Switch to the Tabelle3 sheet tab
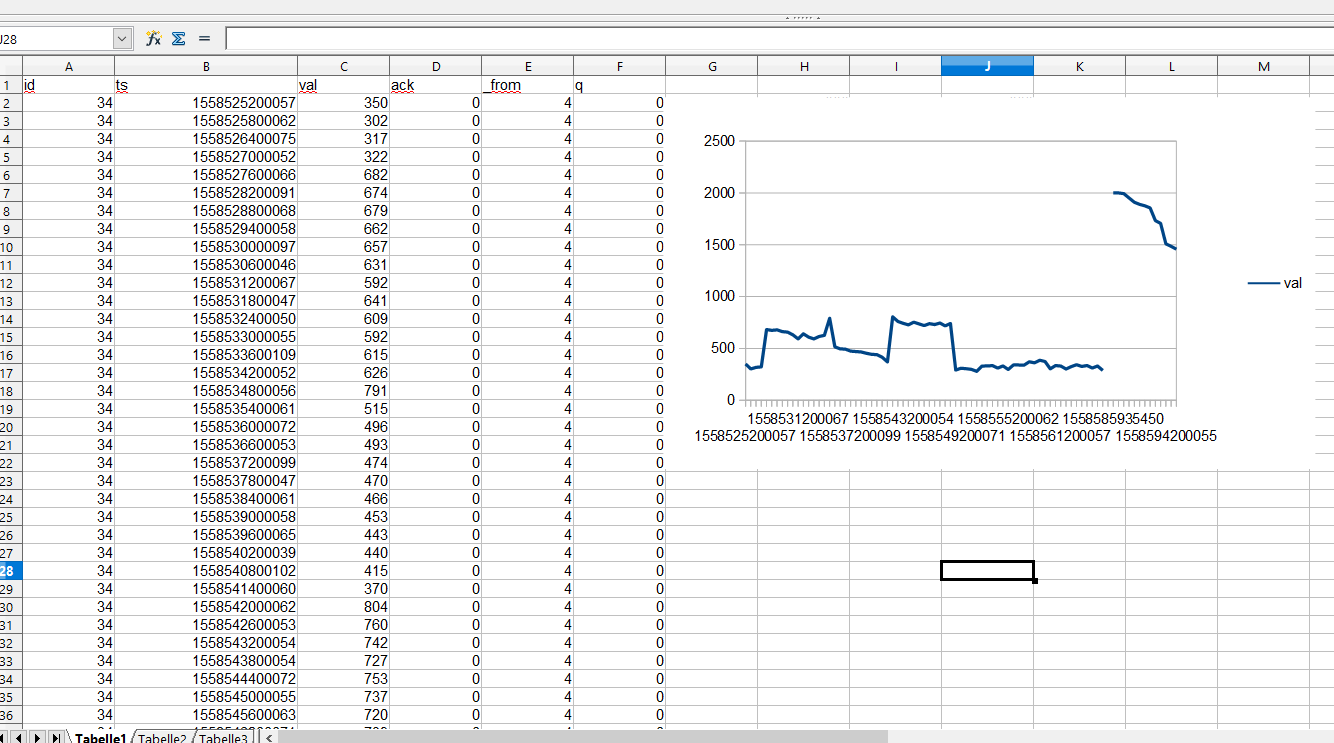 (223, 738)
